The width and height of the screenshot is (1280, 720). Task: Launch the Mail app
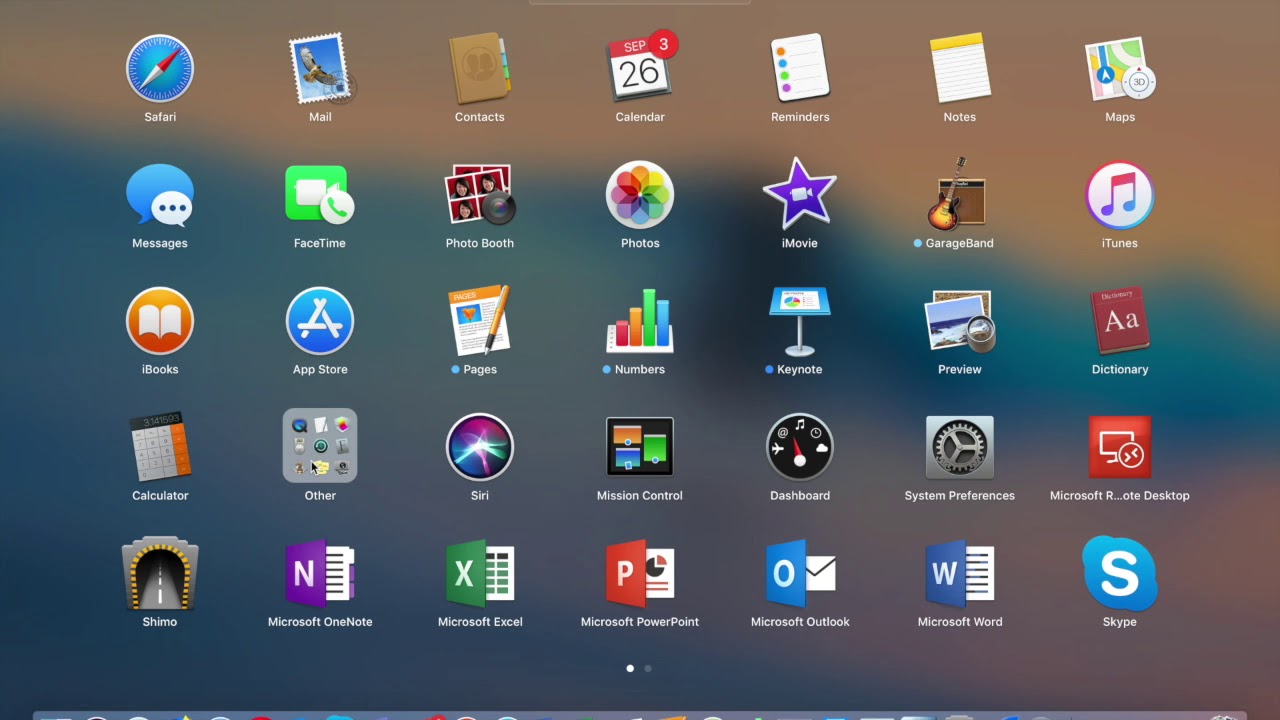click(320, 69)
